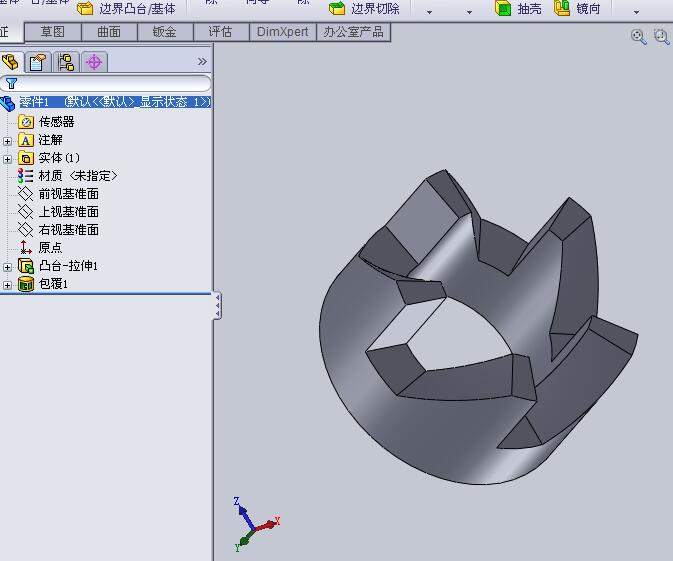Click the feature tree filter input field
The width and height of the screenshot is (673, 561).
click(x=106, y=83)
